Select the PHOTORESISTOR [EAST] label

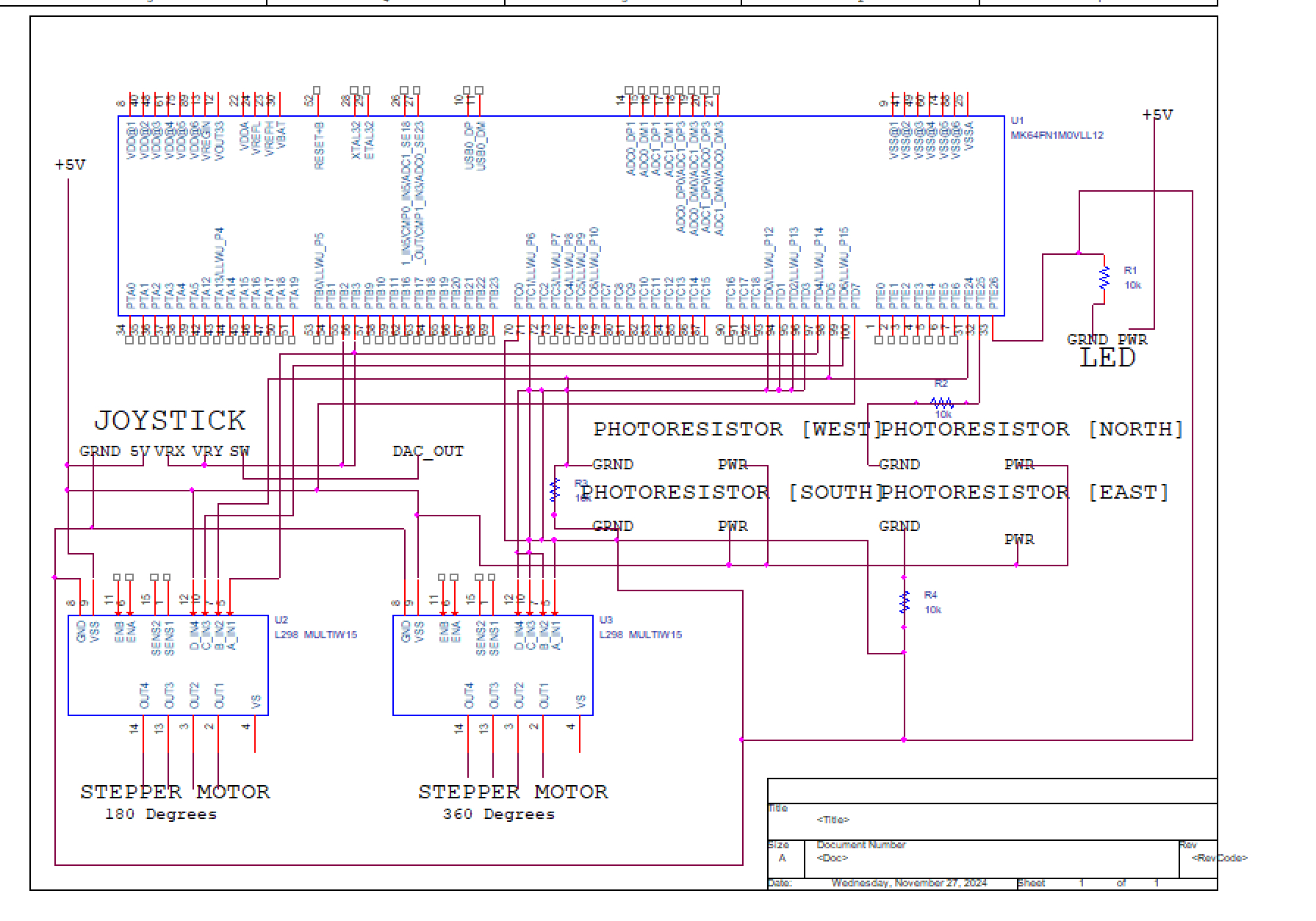[x=1024, y=492]
